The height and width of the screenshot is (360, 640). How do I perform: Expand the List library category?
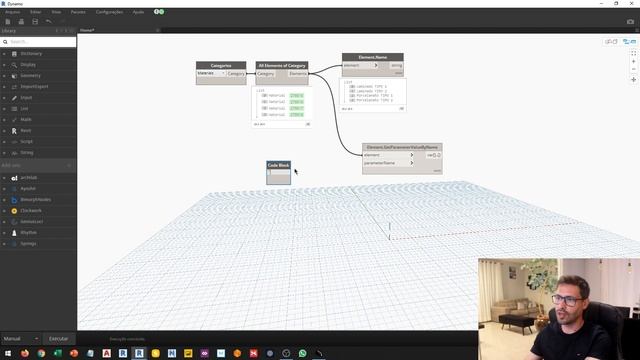pyautogui.click(x=4, y=109)
